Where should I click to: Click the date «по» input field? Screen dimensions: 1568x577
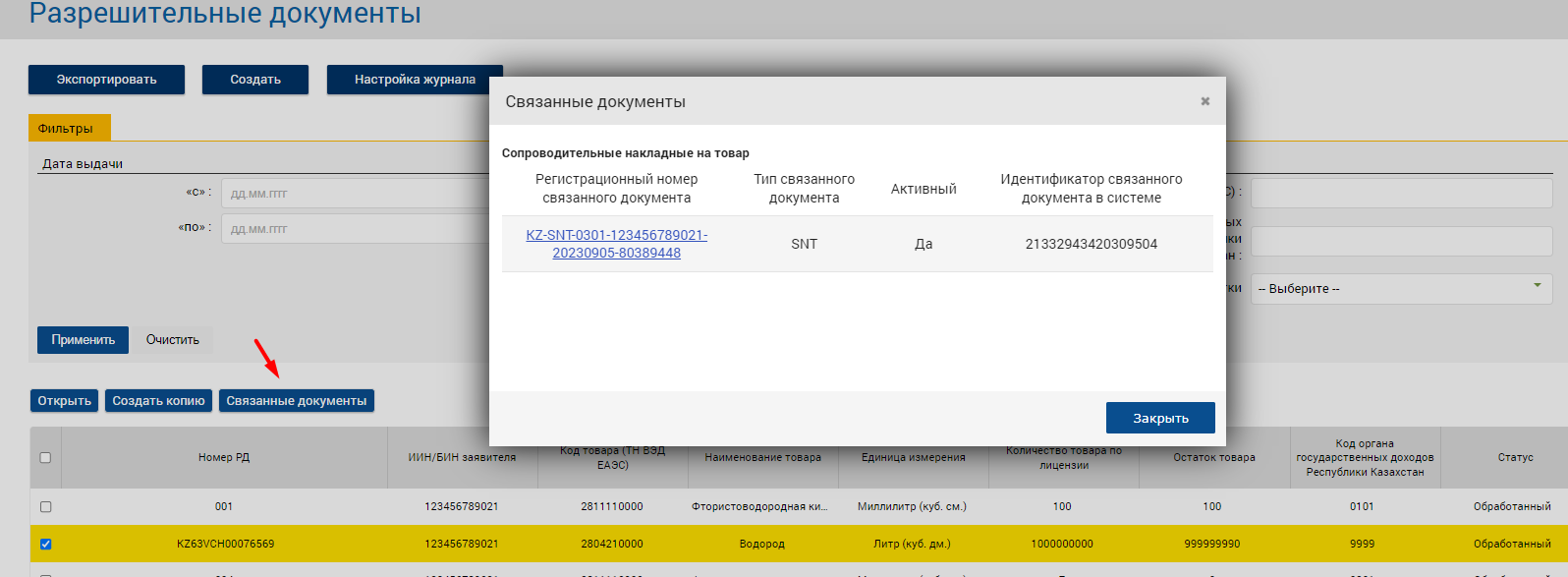[x=354, y=229]
